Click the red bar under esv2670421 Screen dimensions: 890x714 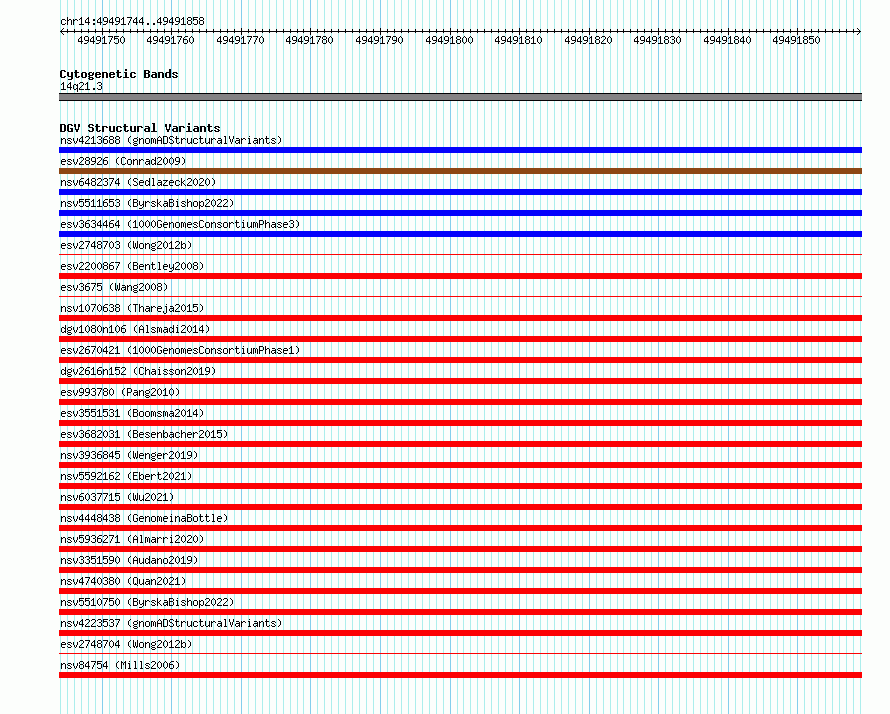(x=460, y=360)
